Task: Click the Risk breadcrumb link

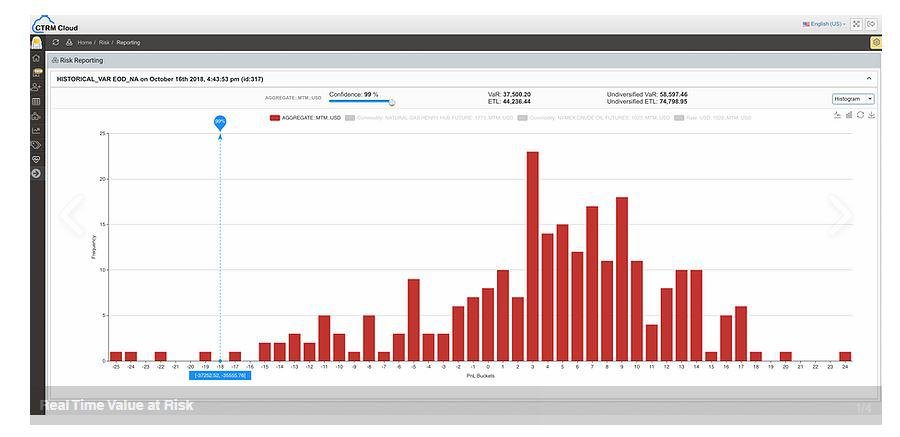Action: point(104,42)
